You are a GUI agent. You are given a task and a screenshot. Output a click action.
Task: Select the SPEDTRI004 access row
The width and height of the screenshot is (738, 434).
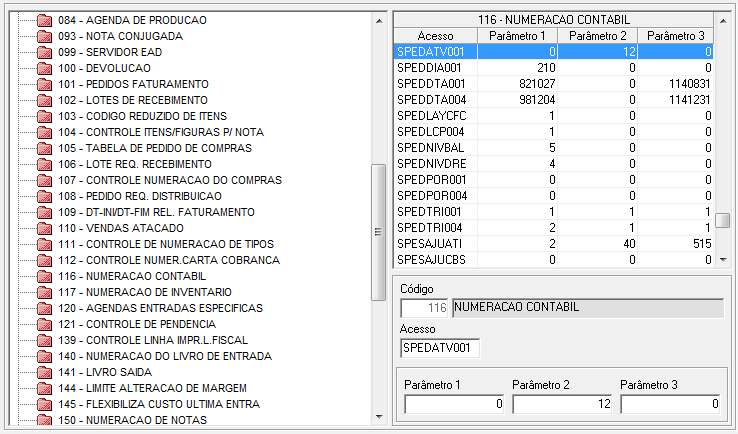tap(553, 228)
